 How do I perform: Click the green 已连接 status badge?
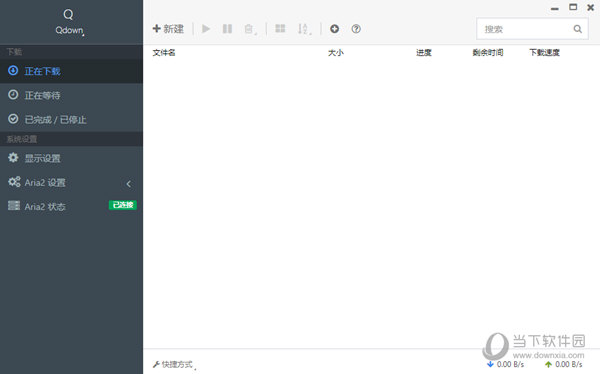point(123,205)
